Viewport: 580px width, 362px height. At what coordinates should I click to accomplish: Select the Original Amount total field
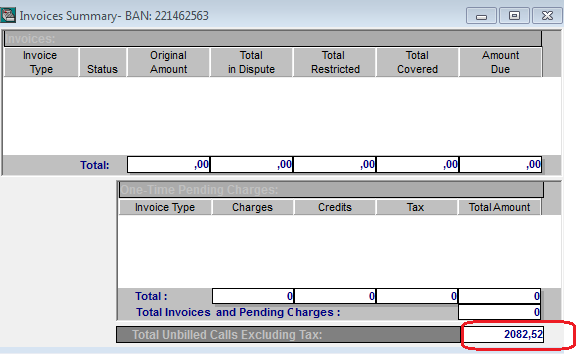click(169, 165)
